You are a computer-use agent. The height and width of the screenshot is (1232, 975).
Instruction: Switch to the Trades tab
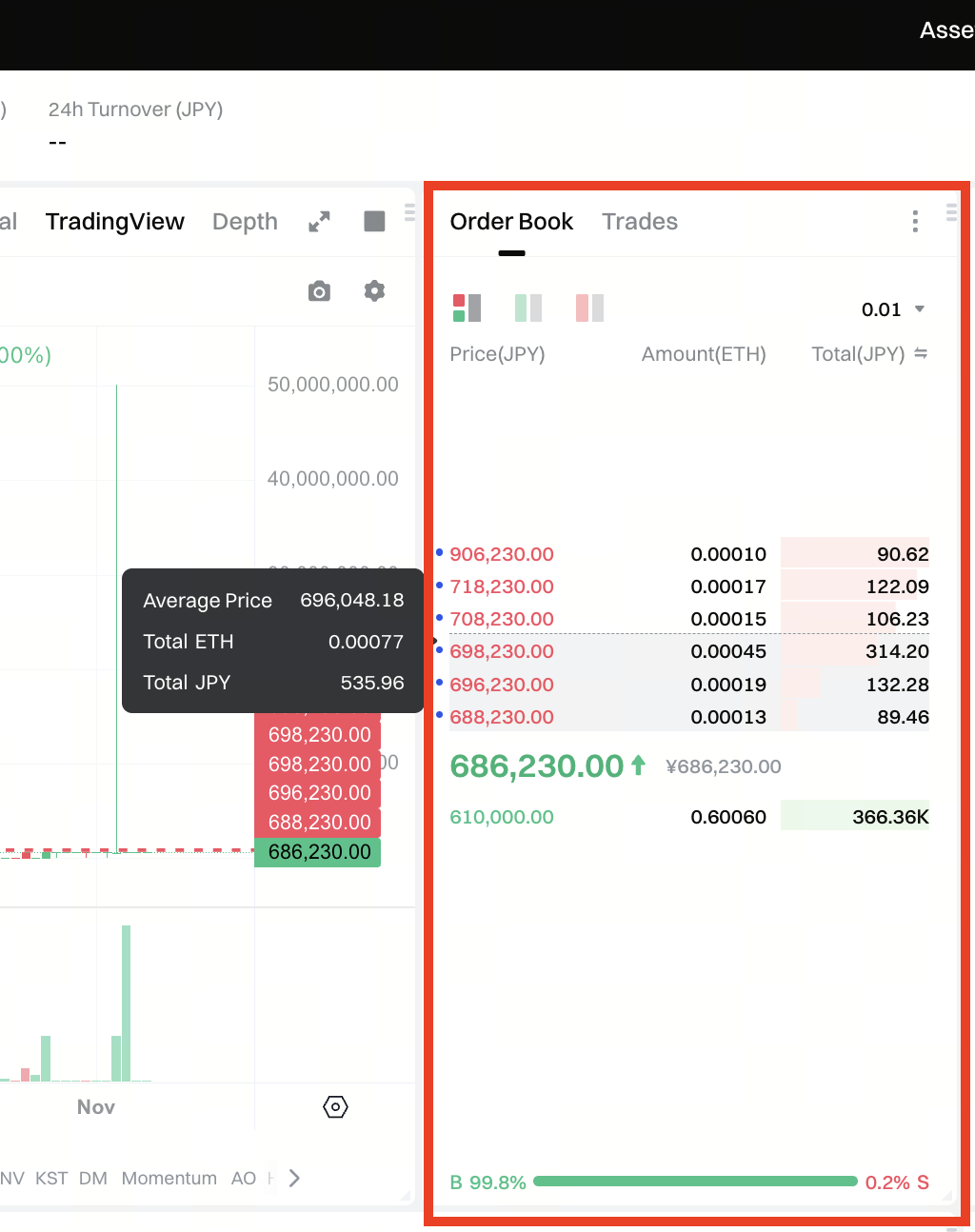tap(640, 222)
